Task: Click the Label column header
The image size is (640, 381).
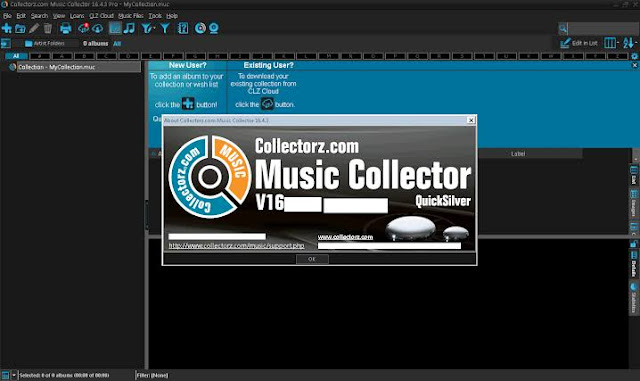Action: (518, 154)
